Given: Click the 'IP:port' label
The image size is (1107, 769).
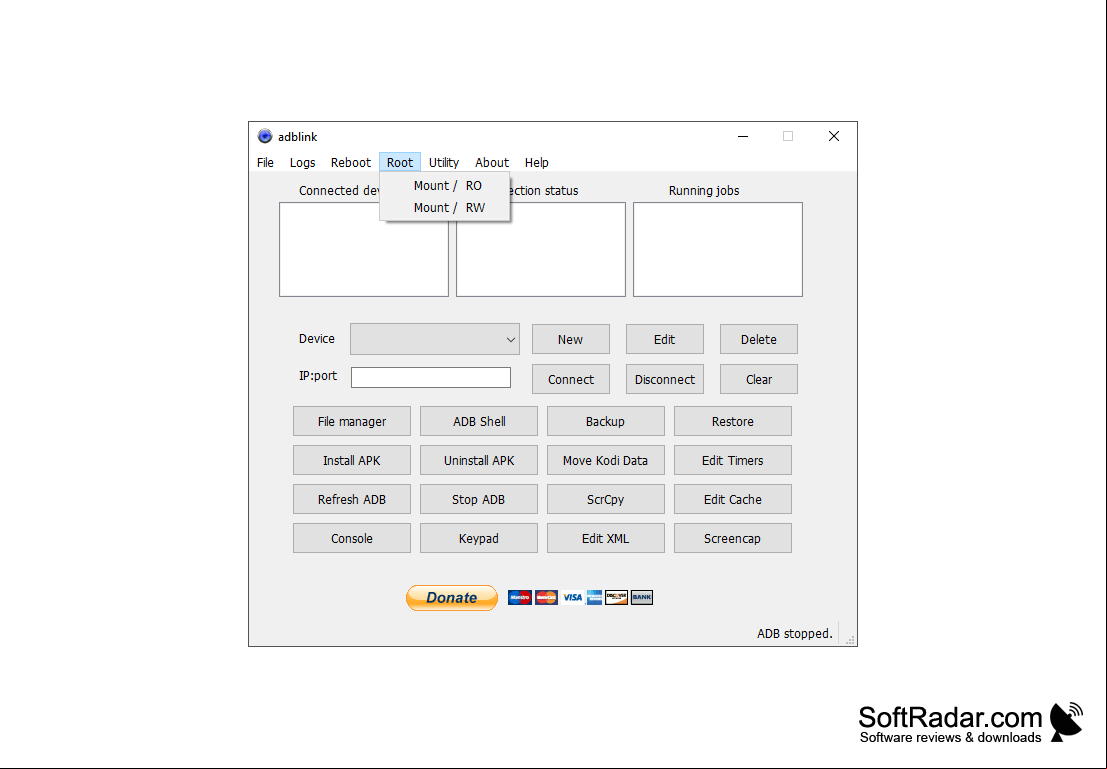Looking at the screenshot, I should click(318, 376).
